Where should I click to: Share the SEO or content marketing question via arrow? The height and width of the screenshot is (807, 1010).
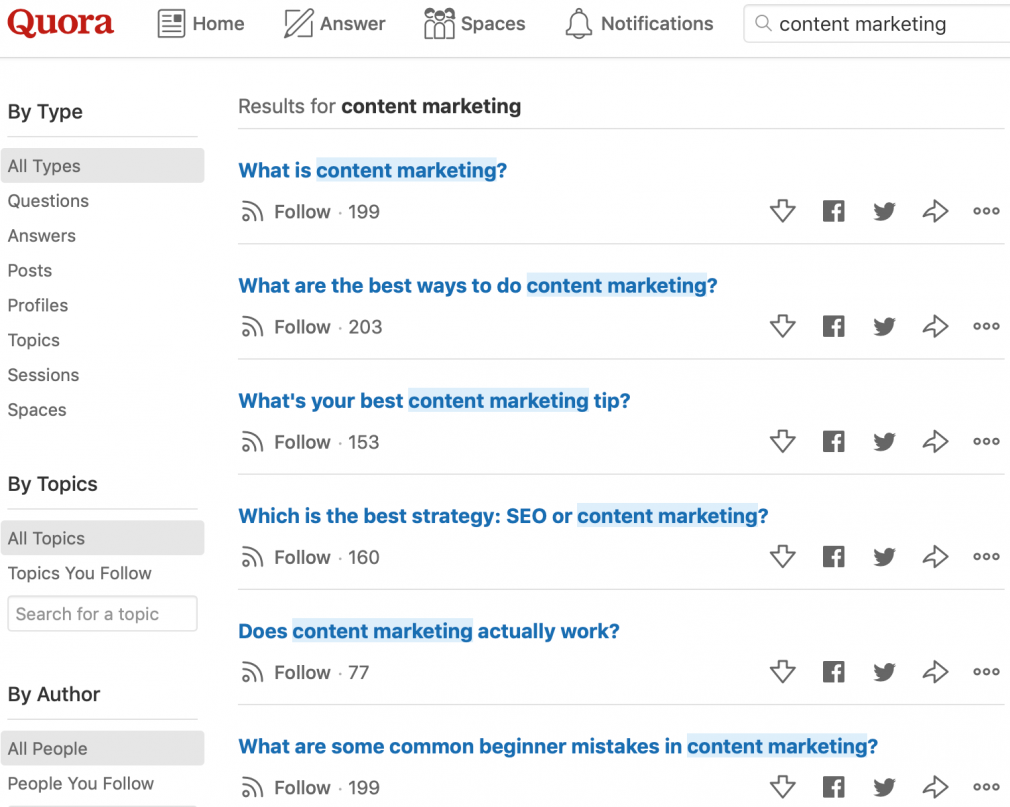coord(935,557)
